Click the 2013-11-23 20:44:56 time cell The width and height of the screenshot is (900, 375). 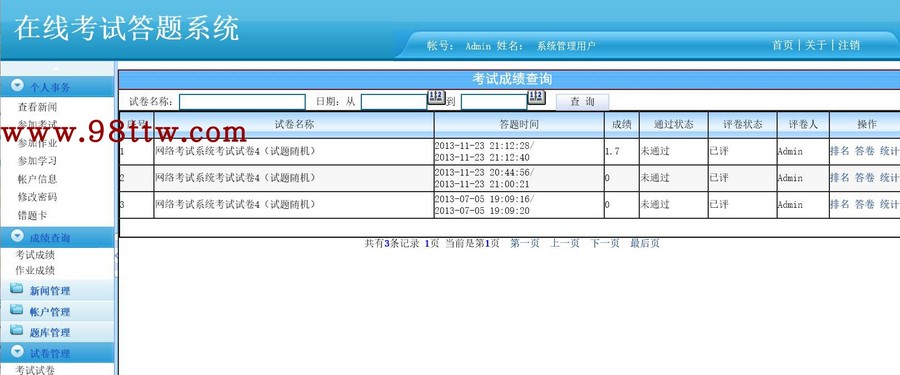[x=519, y=178]
